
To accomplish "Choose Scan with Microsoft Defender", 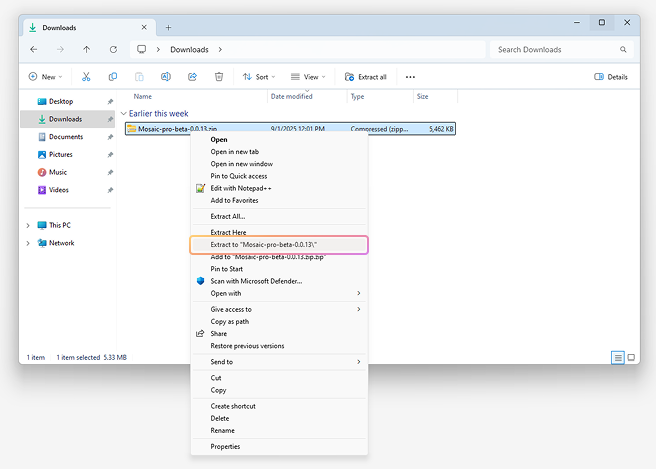I will (x=256, y=281).
